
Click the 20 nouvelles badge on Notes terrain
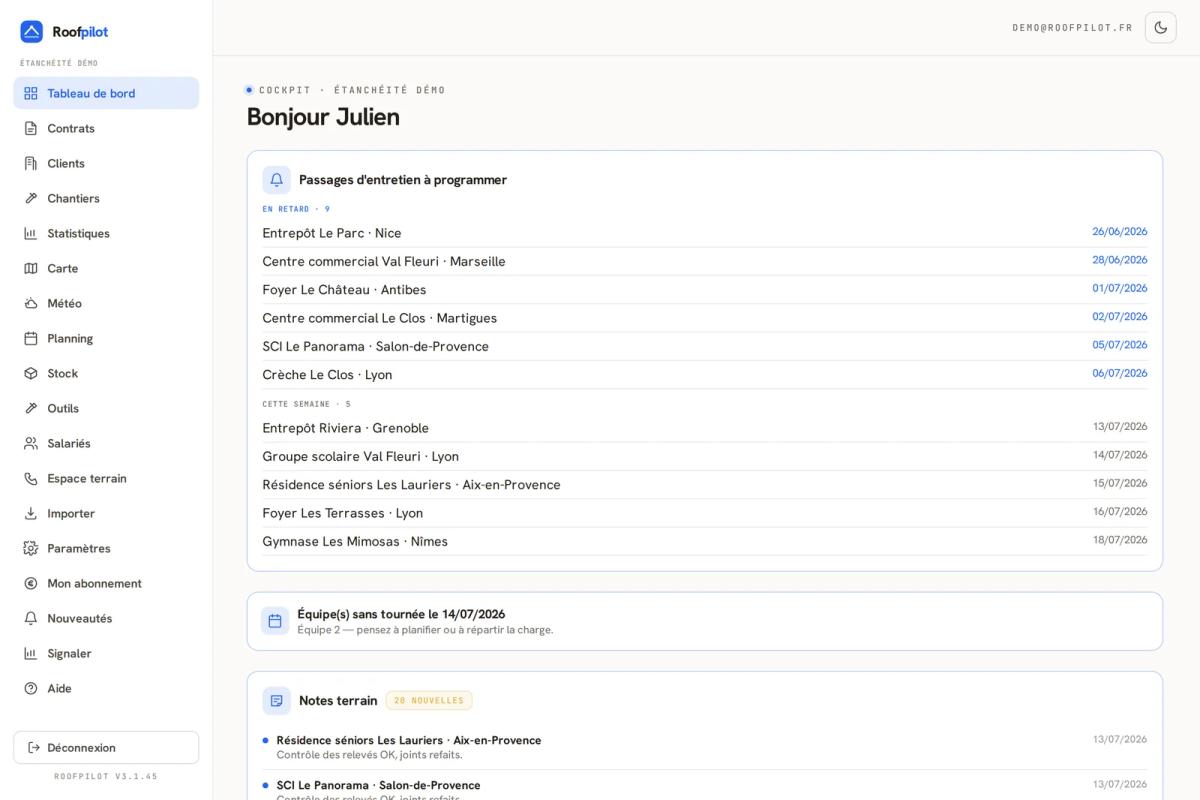(x=429, y=700)
